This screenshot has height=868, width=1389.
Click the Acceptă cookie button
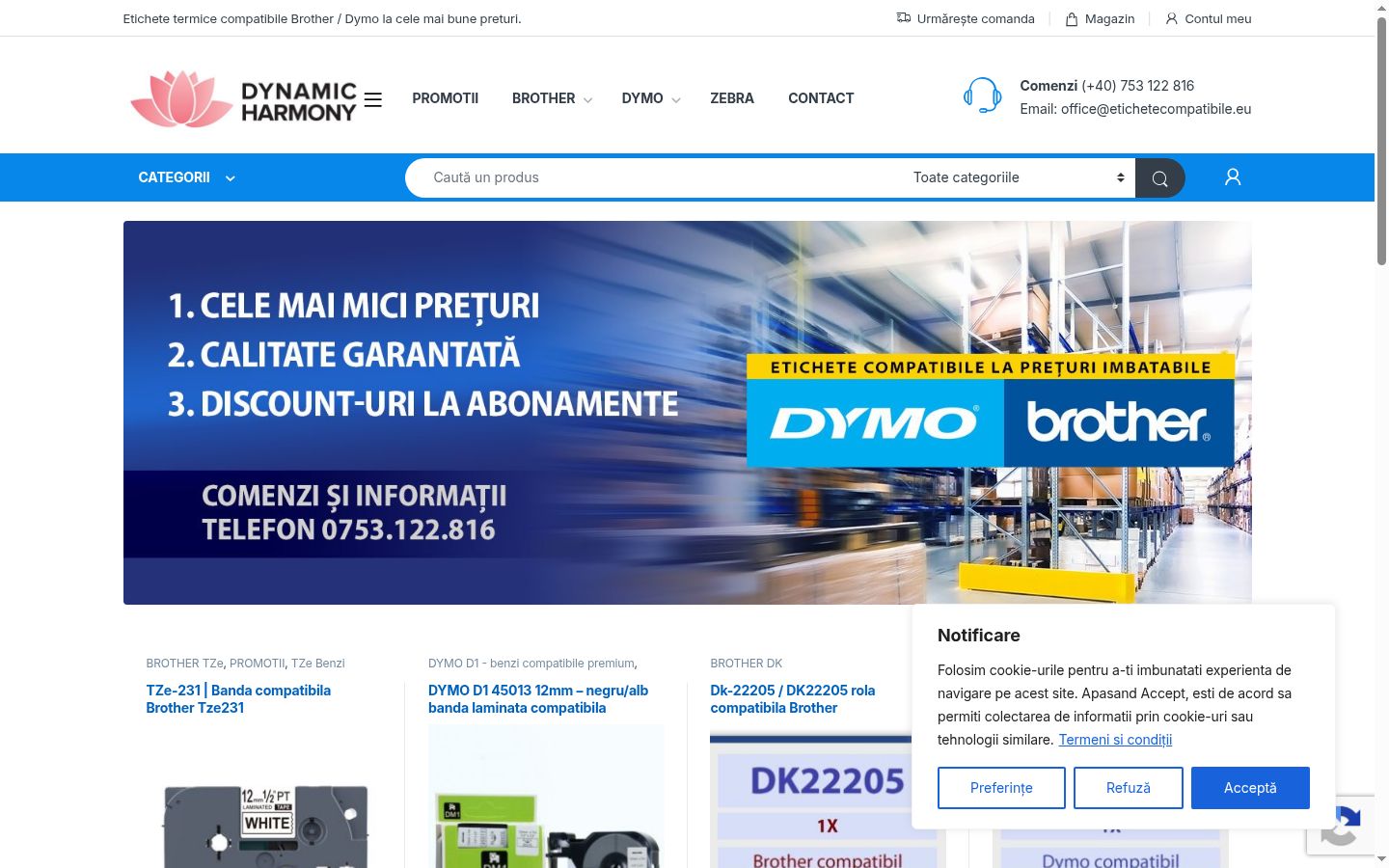tap(1250, 788)
